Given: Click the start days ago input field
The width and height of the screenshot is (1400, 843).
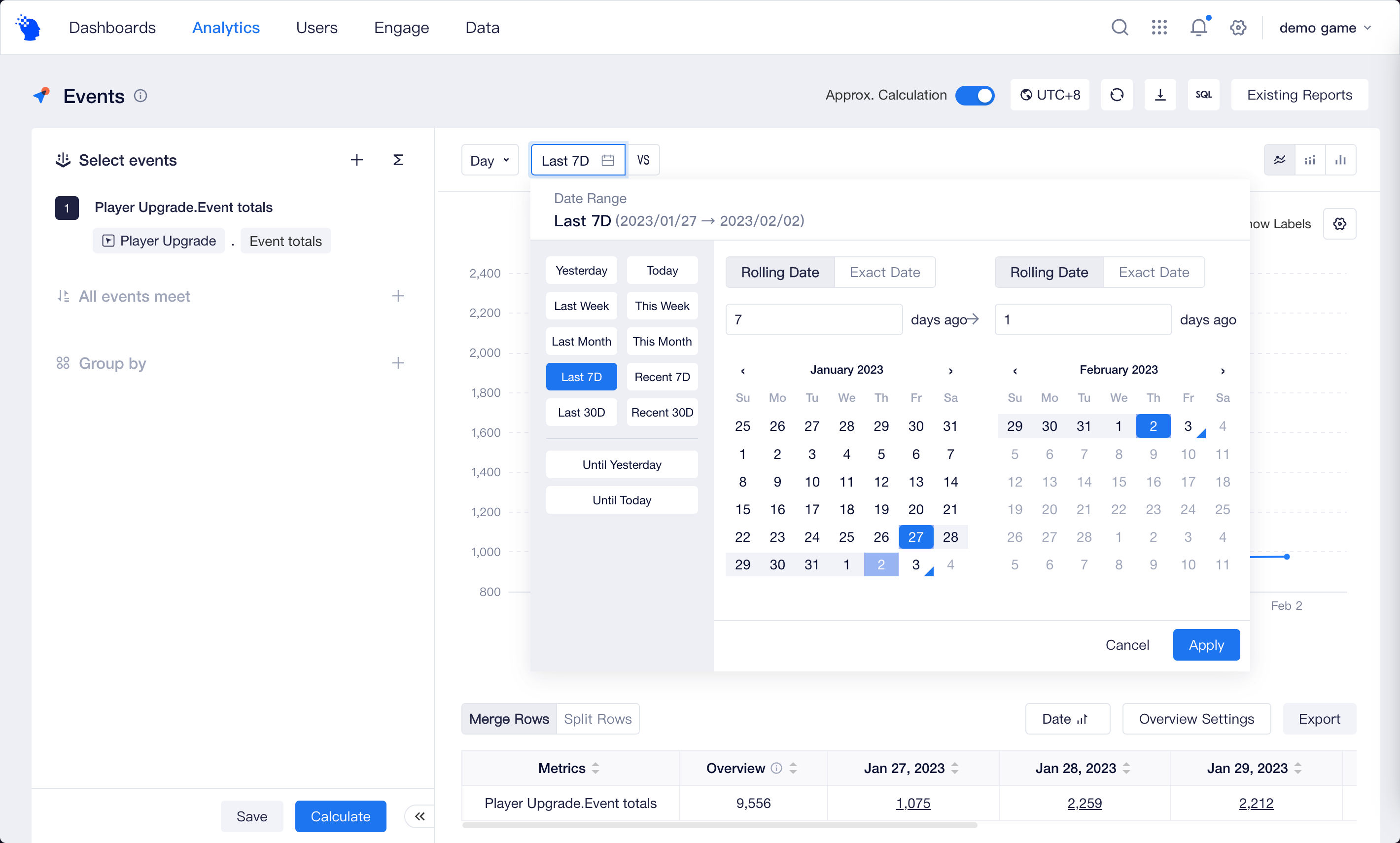Looking at the screenshot, I should pyautogui.click(x=813, y=319).
